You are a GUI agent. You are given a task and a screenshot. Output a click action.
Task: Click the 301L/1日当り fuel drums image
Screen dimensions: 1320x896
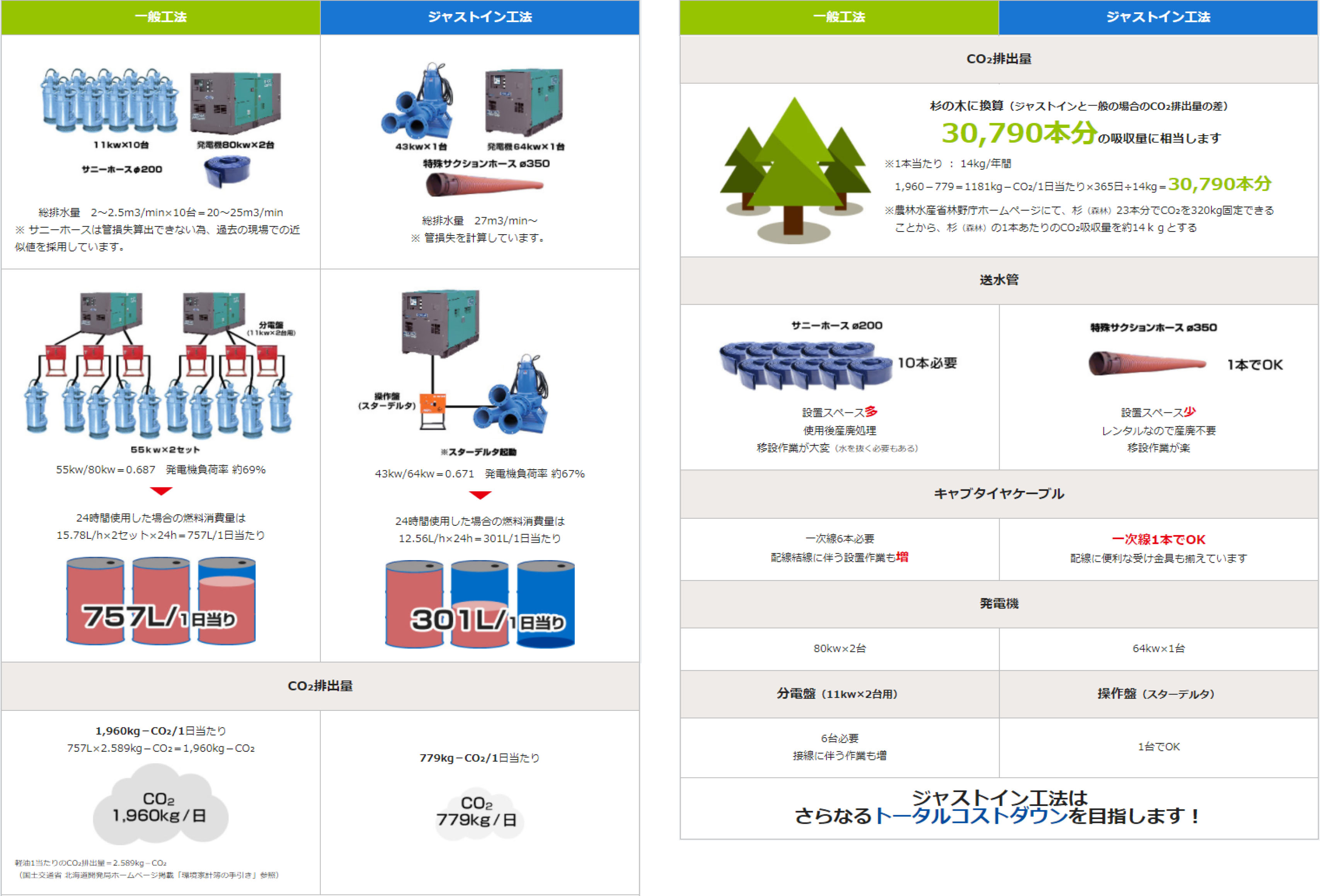480,605
